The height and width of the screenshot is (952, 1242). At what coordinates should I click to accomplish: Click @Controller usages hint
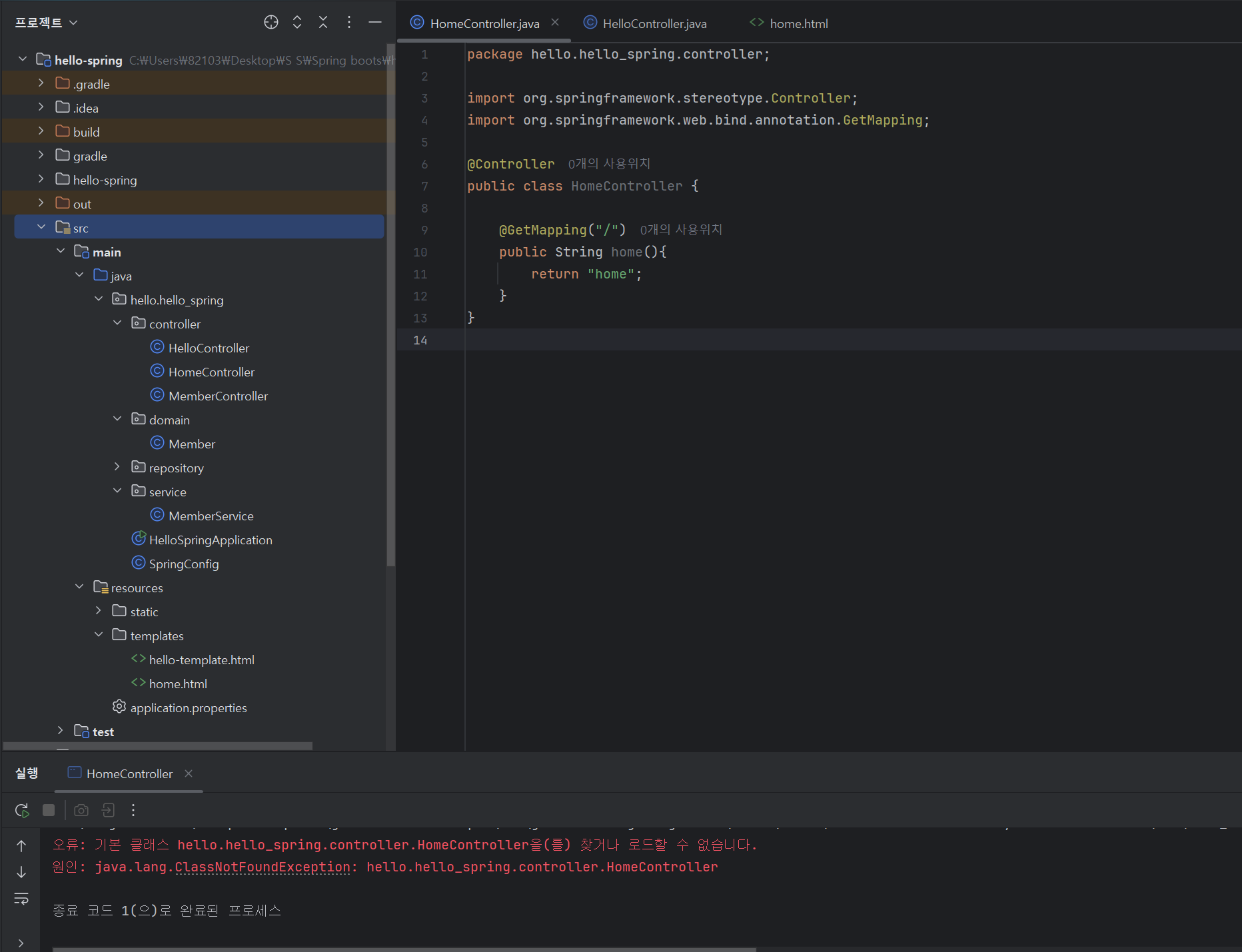click(x=609, y=163)
